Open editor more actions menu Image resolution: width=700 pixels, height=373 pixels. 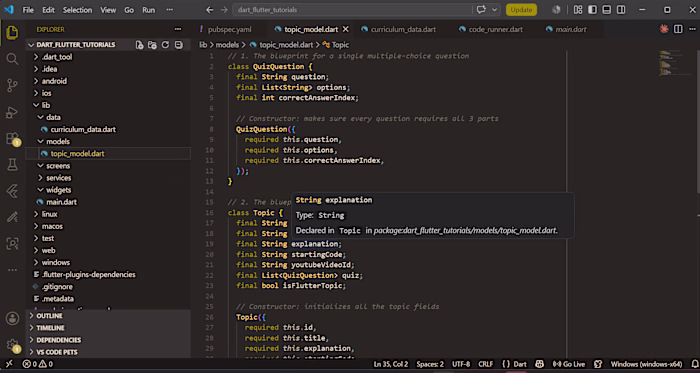coord(692,29)
